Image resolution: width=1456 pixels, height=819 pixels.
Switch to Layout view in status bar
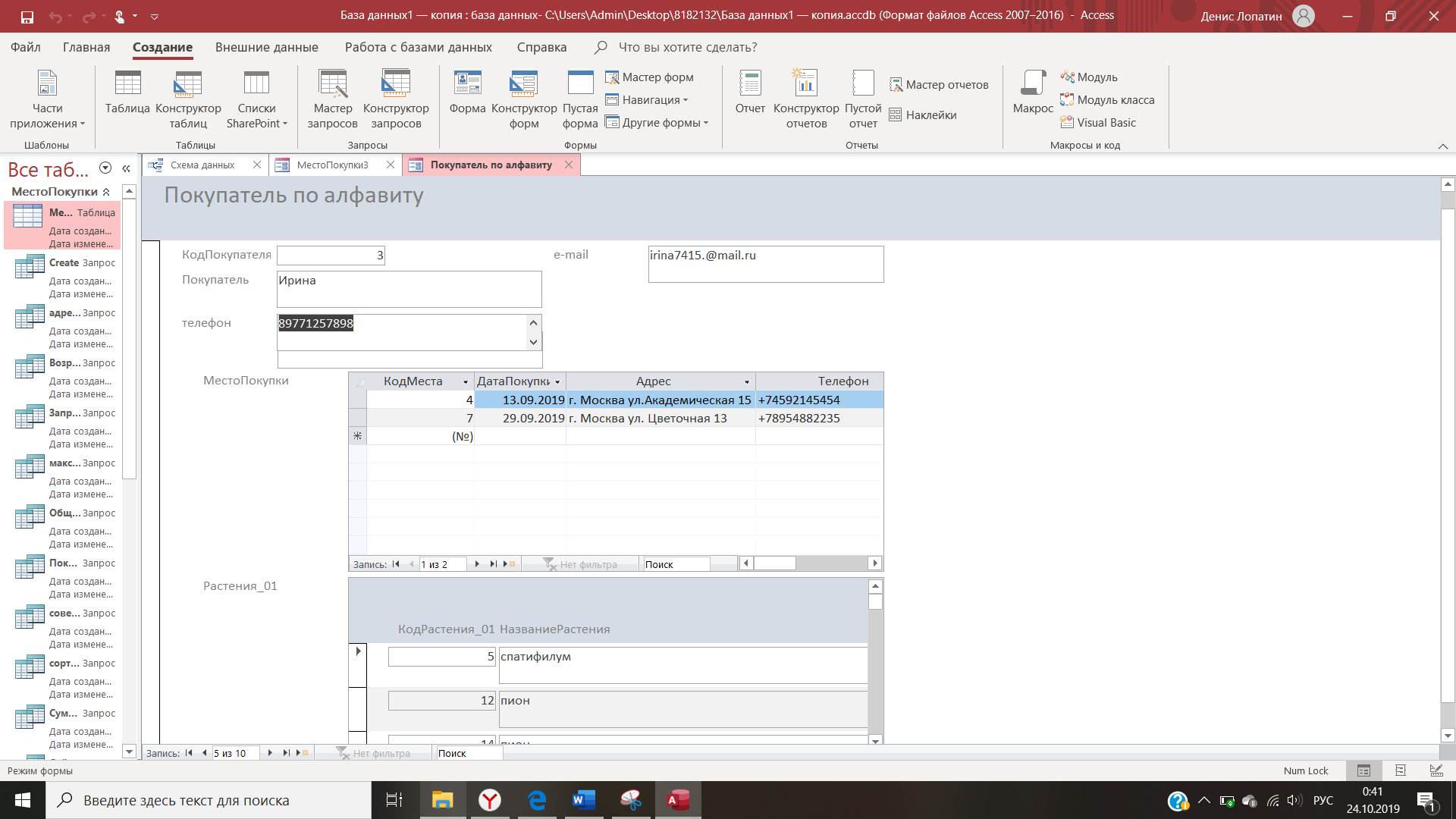pos(1400,770)
